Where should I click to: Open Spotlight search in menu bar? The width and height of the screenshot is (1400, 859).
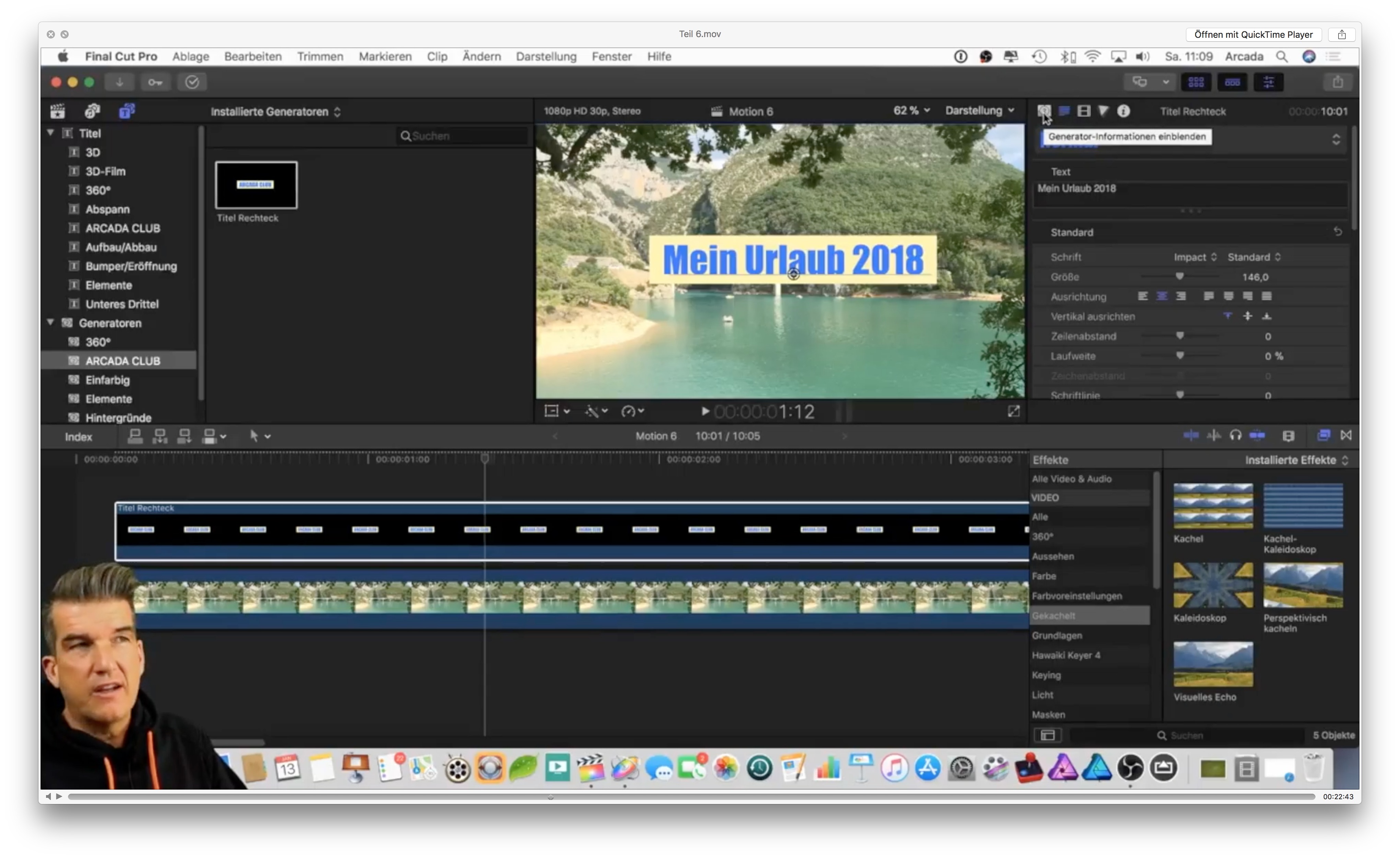point(1281,56)
